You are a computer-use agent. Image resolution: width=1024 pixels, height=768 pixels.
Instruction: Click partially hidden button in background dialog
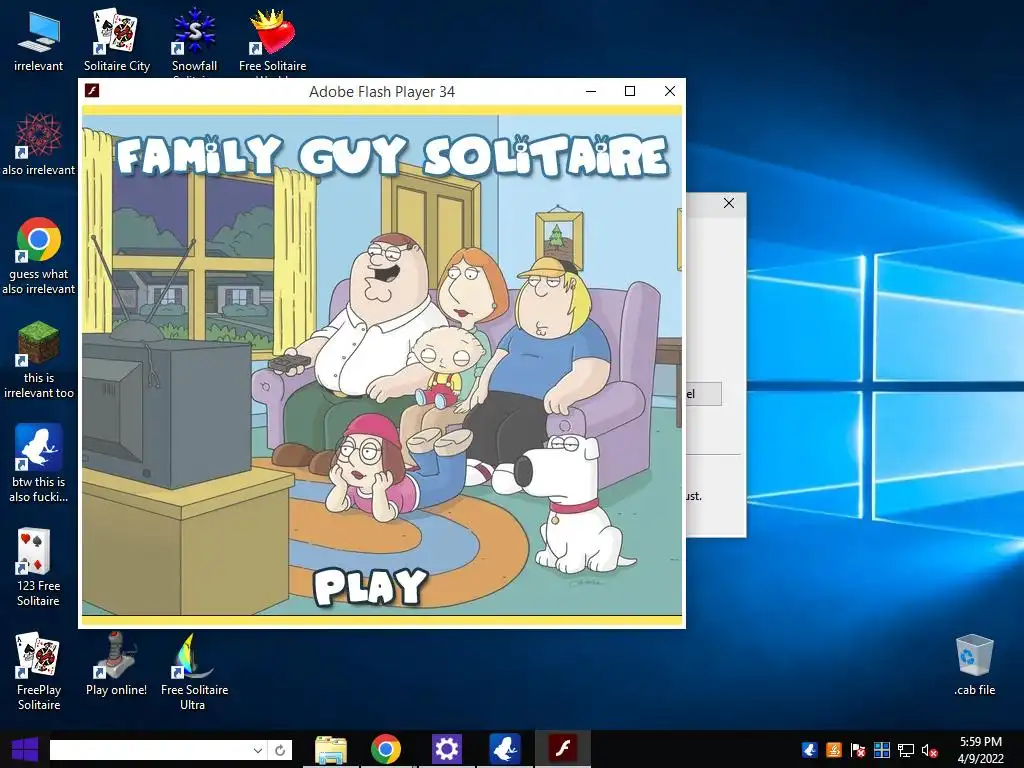click(x=703, y=394)
